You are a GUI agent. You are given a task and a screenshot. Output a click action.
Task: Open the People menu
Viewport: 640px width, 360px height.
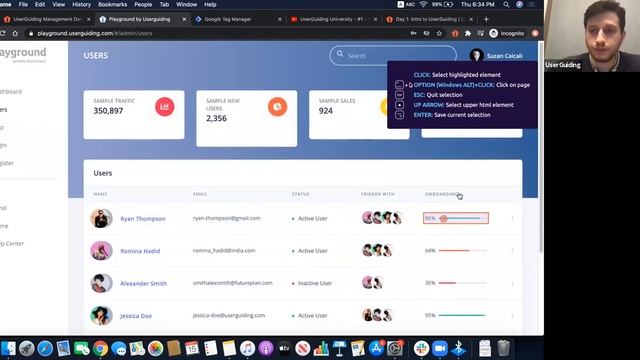point(143,4)
